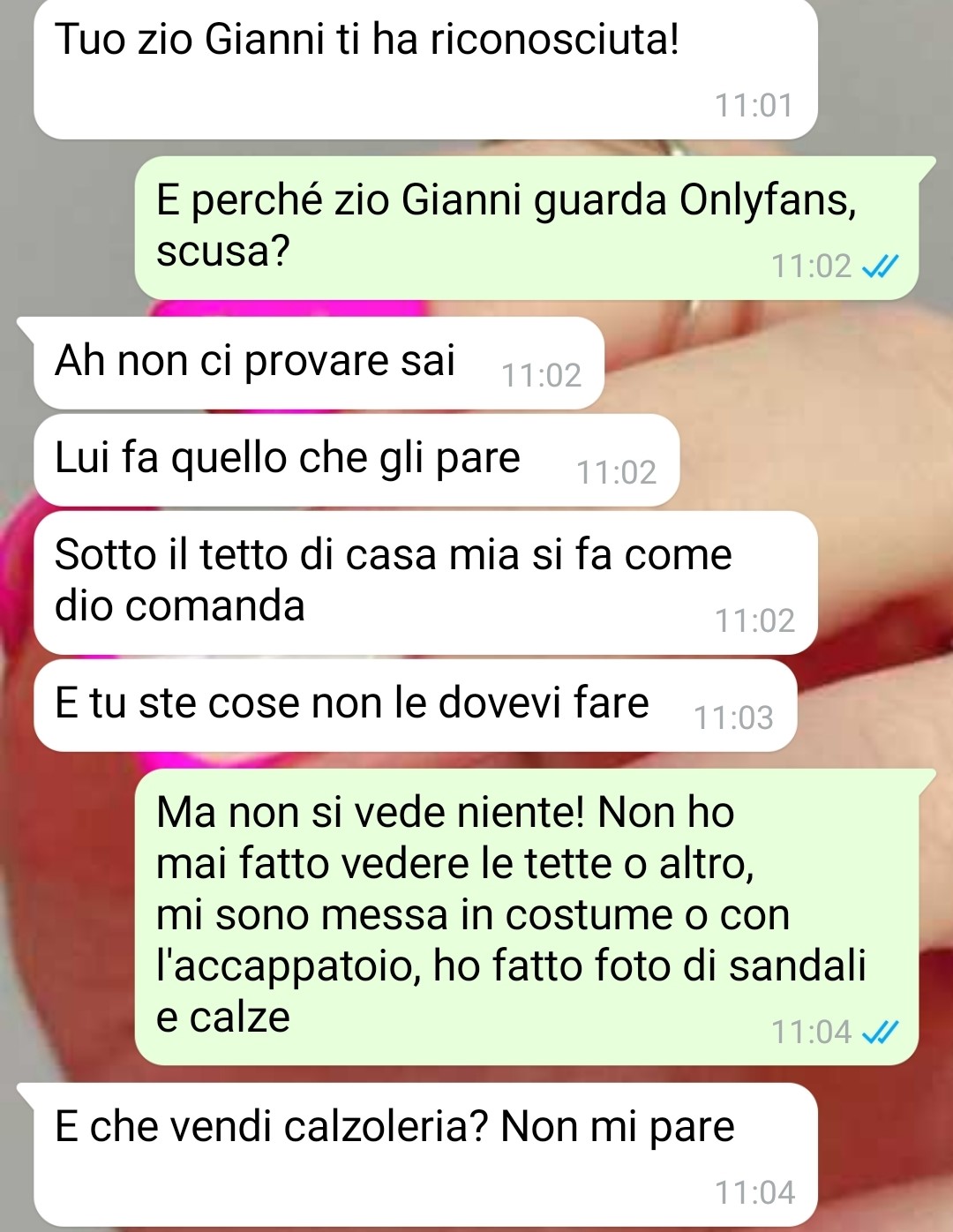Tap the 'E che vendi calzoleria?' message bubble

425,1154
